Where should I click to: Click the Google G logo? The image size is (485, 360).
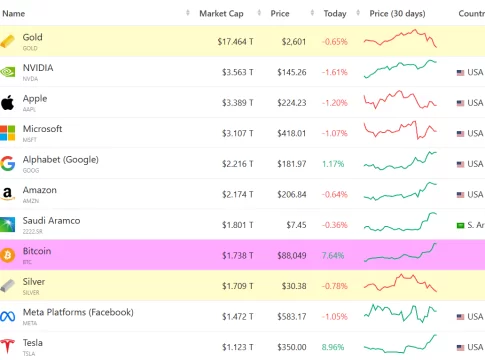click(8, 164)
